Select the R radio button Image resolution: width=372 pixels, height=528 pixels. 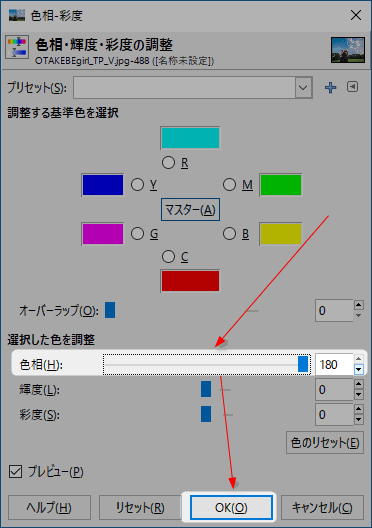coord(168,163)
